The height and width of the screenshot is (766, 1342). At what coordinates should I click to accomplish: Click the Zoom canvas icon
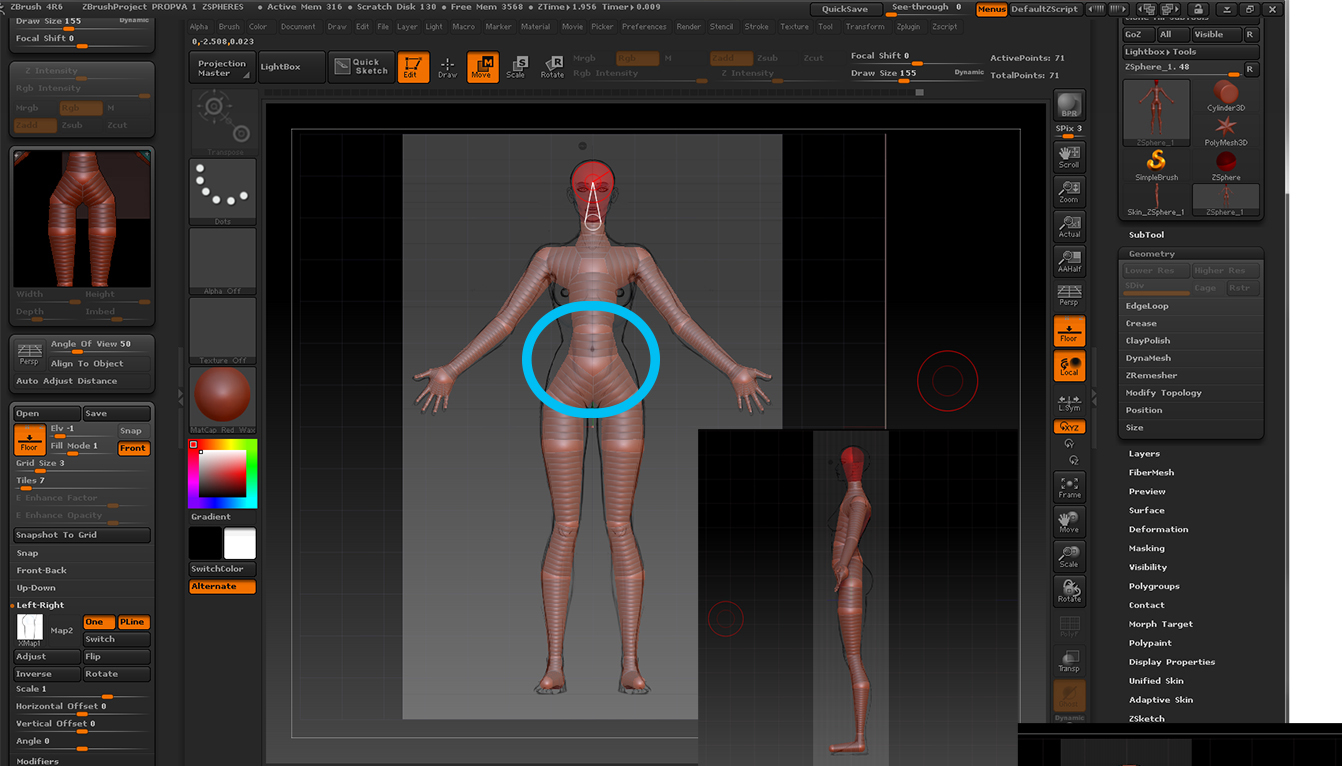tap(1069, 191)
